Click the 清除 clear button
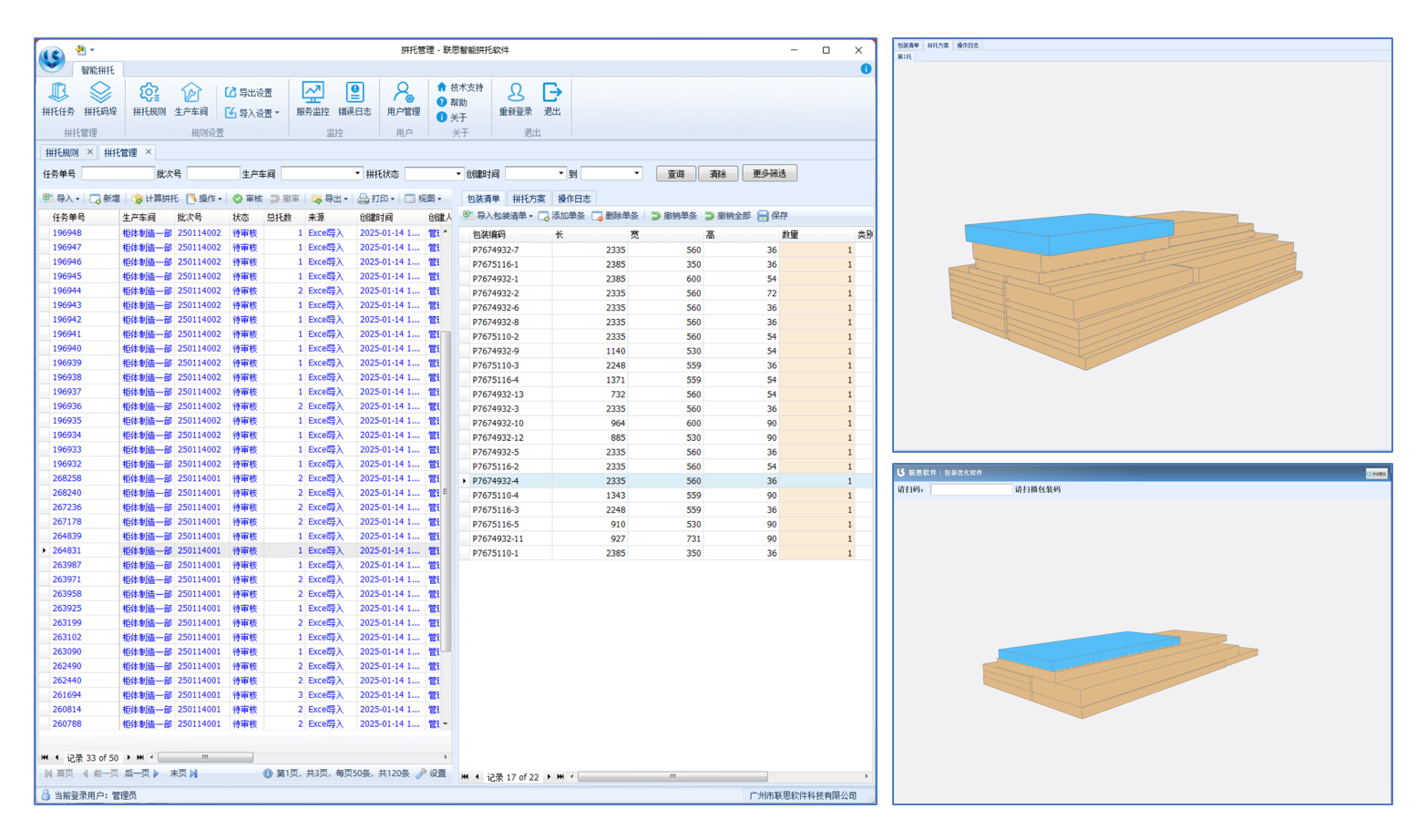The height and width of the screenshot is (840, 1427). tap(718, 174)
